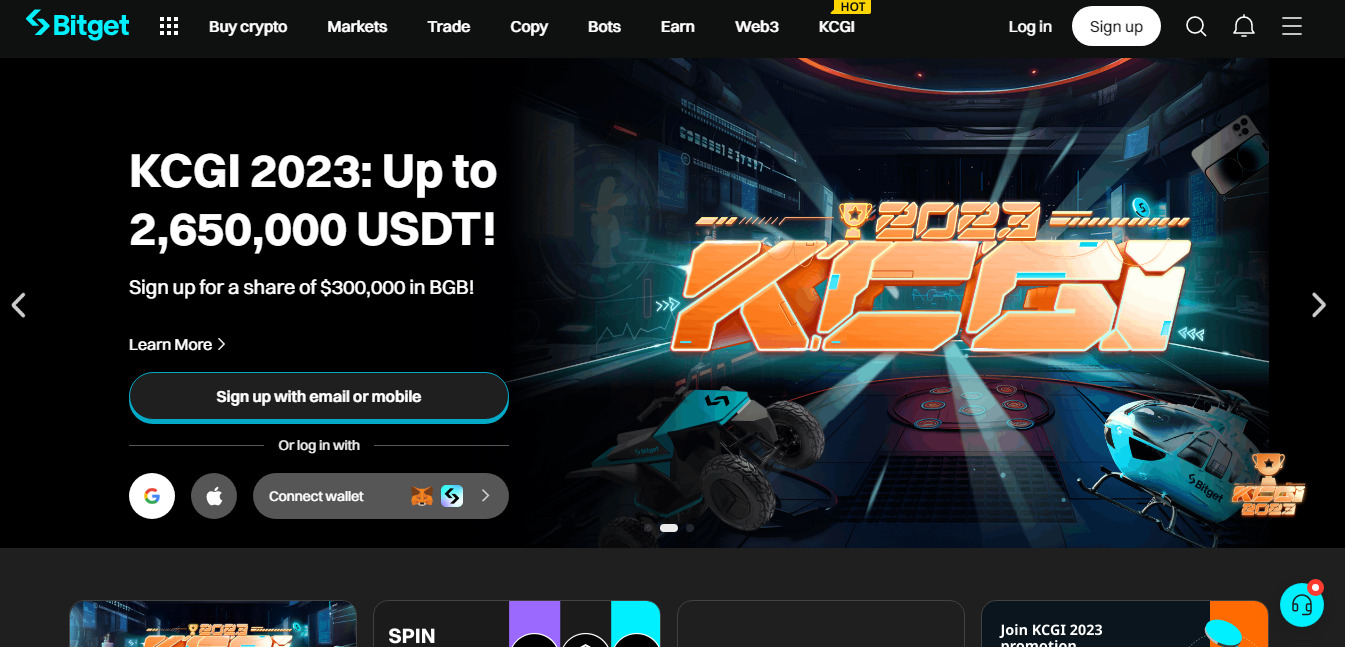
Task: Log in with the Apple icon
Action: coord(214,496)
